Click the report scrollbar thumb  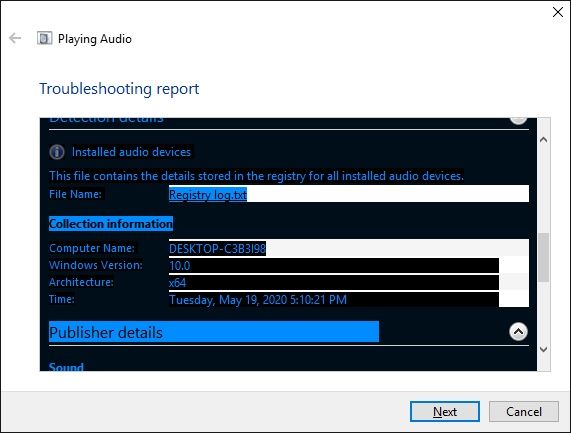[544, 257]
